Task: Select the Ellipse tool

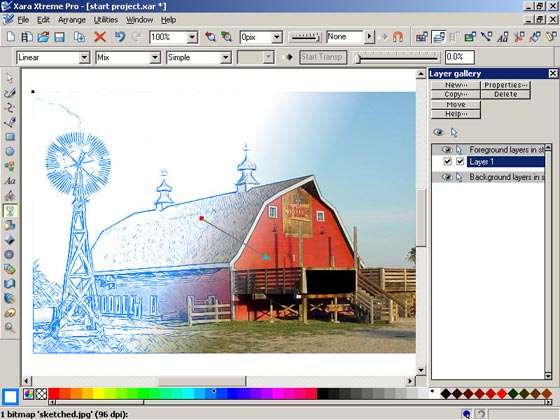Action: [x=10, y=151]
